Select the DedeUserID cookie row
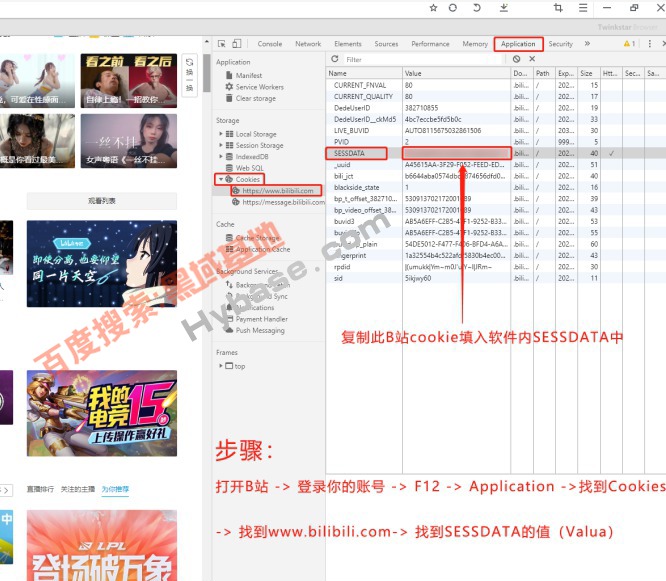Image resolution: width=666 pixels, height=581 pixels. pos(496,108)
